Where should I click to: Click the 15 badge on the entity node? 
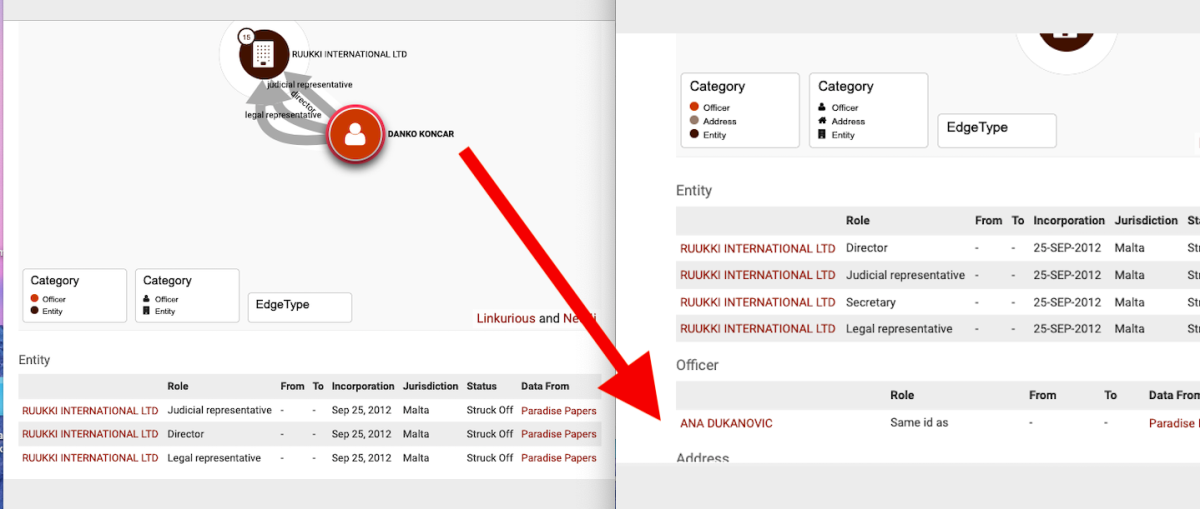point(245,37)
